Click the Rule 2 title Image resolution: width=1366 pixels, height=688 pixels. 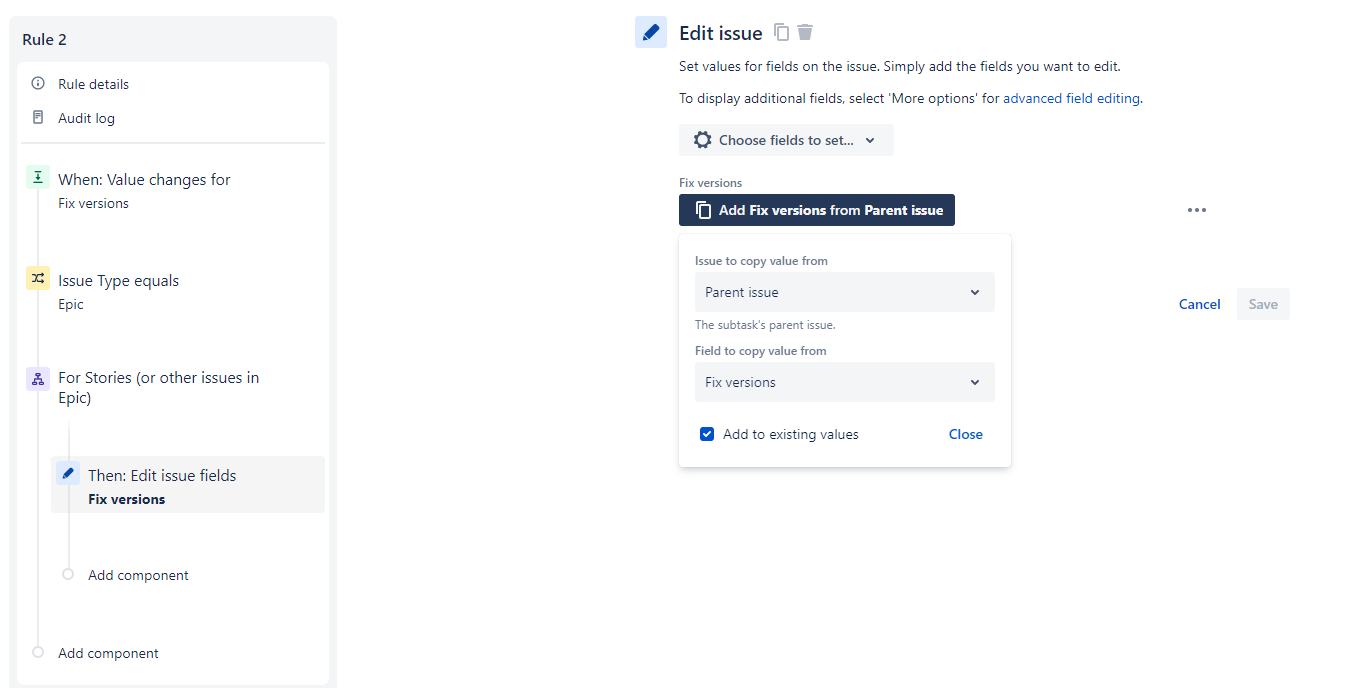pyautogui.click(x=44, y=40)
